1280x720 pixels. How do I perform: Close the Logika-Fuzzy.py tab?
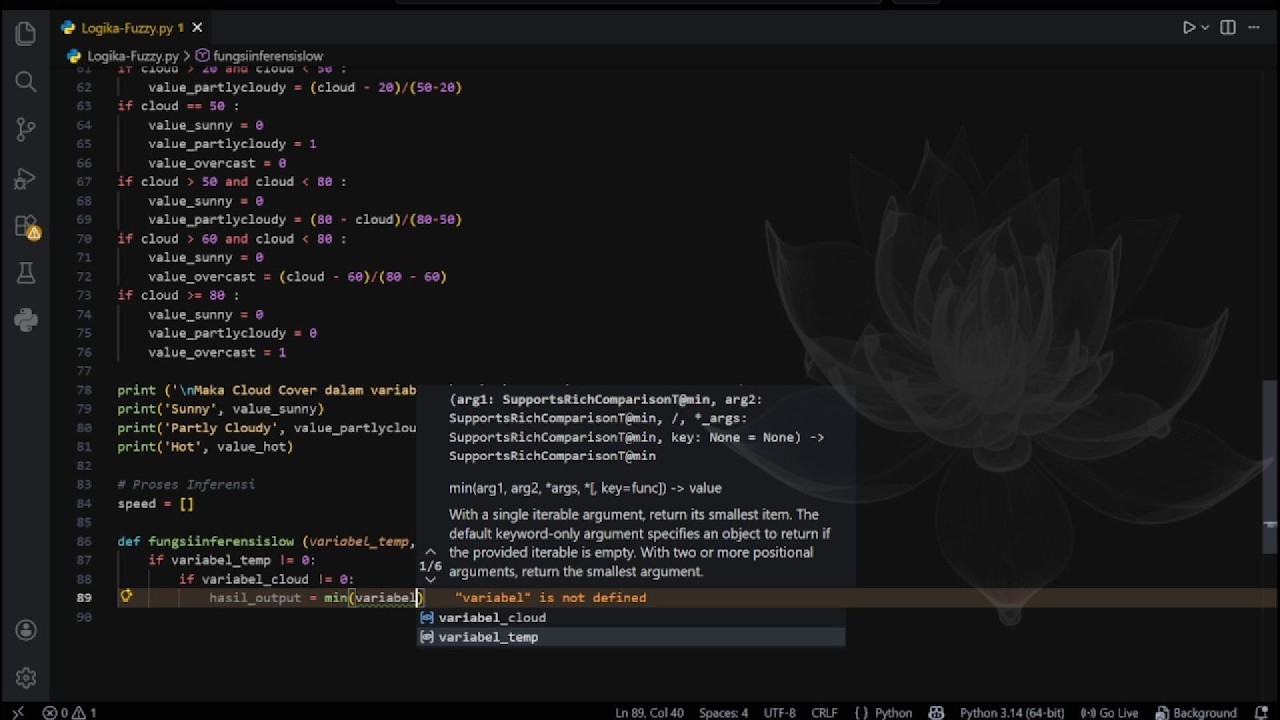coord(197,28)
